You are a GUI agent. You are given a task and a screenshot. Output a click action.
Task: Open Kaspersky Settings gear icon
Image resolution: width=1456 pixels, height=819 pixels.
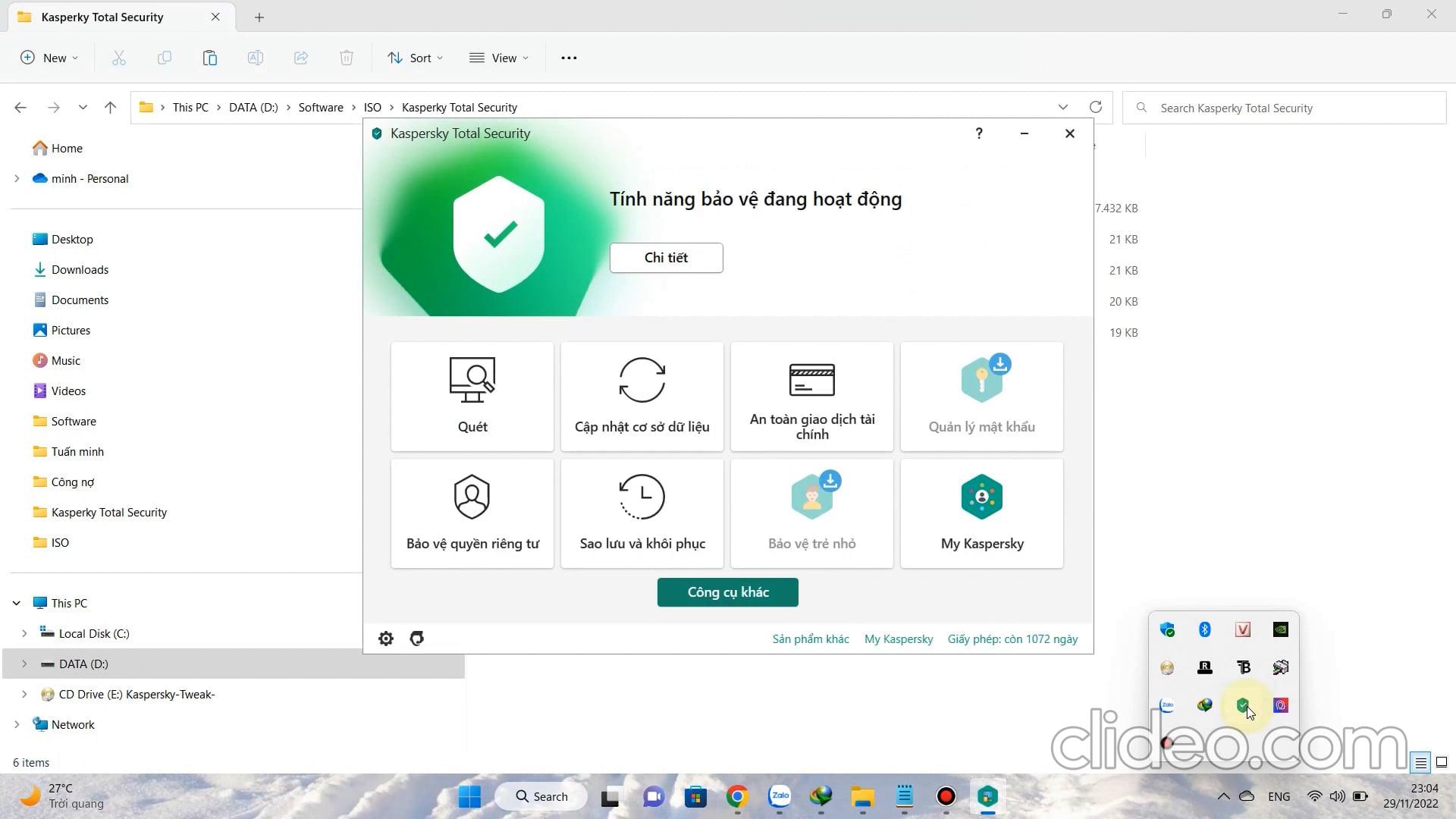pyautogui.click(x=386, y=639)
